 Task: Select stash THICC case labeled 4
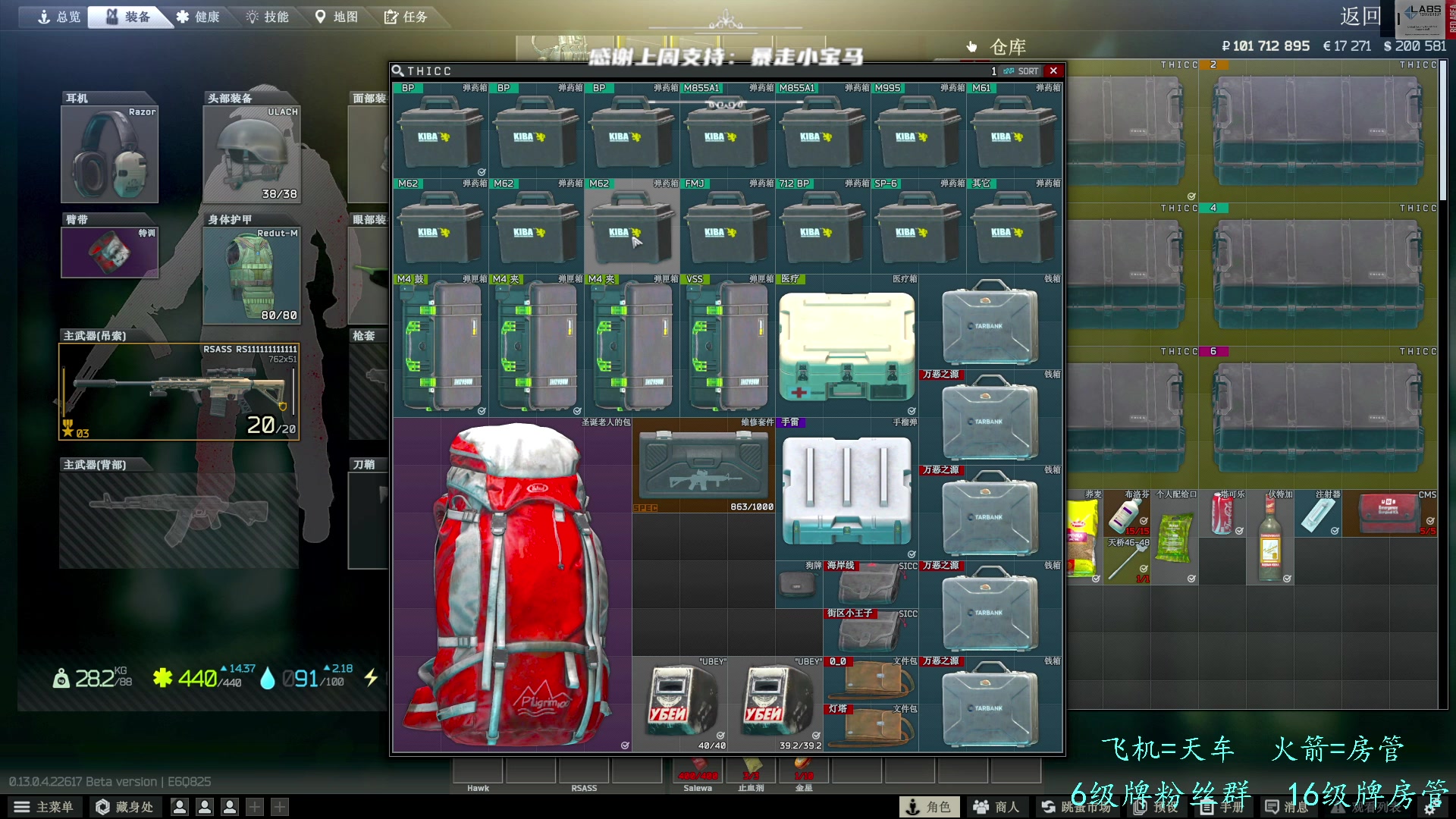point(1318,275)
